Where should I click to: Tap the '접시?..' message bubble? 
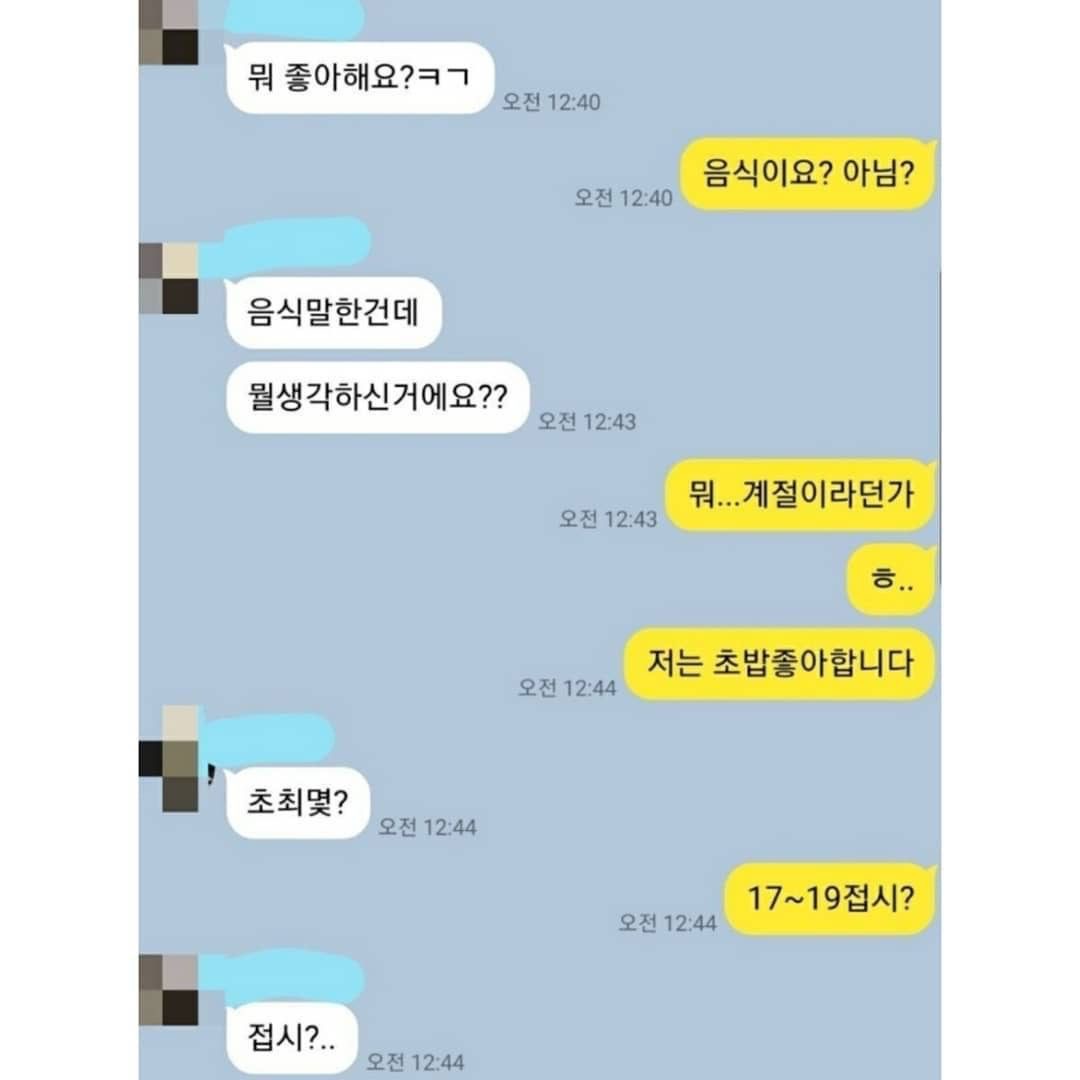291,1038
